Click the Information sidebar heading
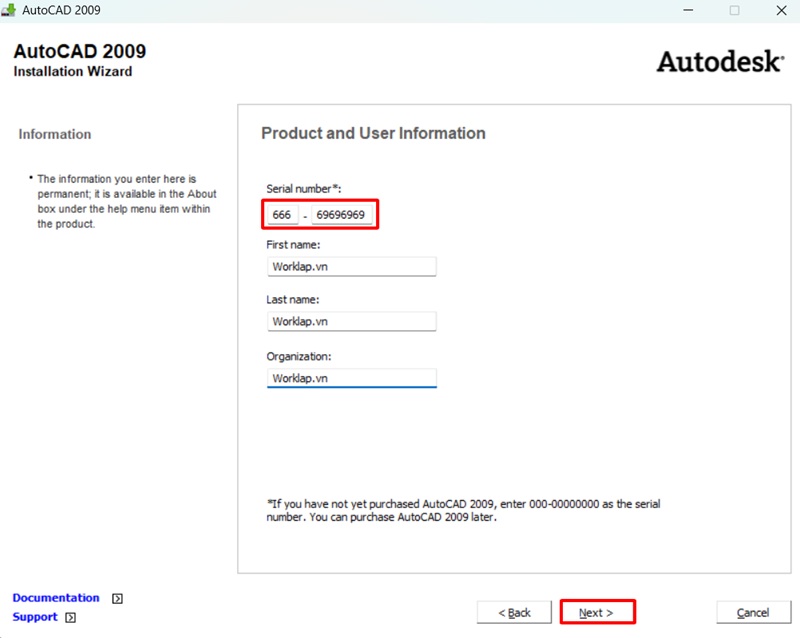 (x=55, y=134)
